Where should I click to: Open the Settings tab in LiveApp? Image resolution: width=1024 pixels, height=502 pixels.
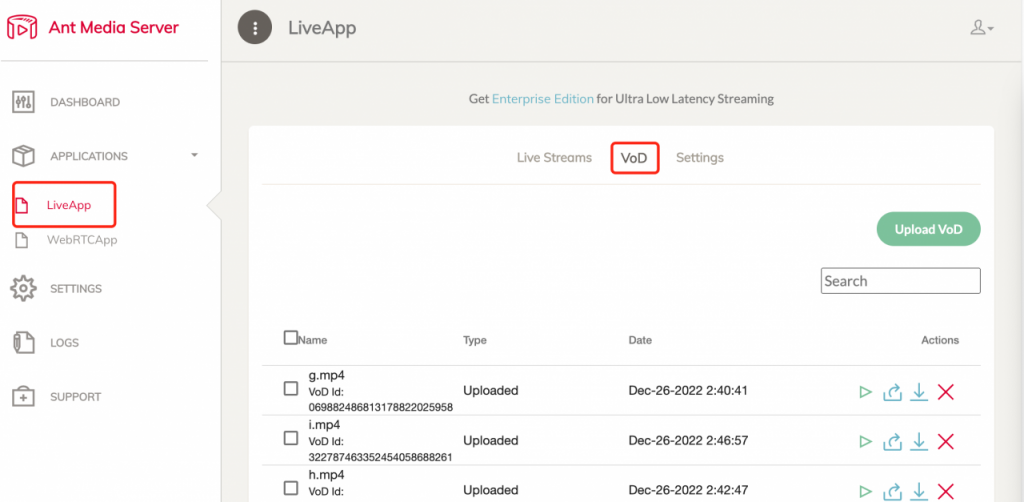pyautogui.click(x=700, y=158)
